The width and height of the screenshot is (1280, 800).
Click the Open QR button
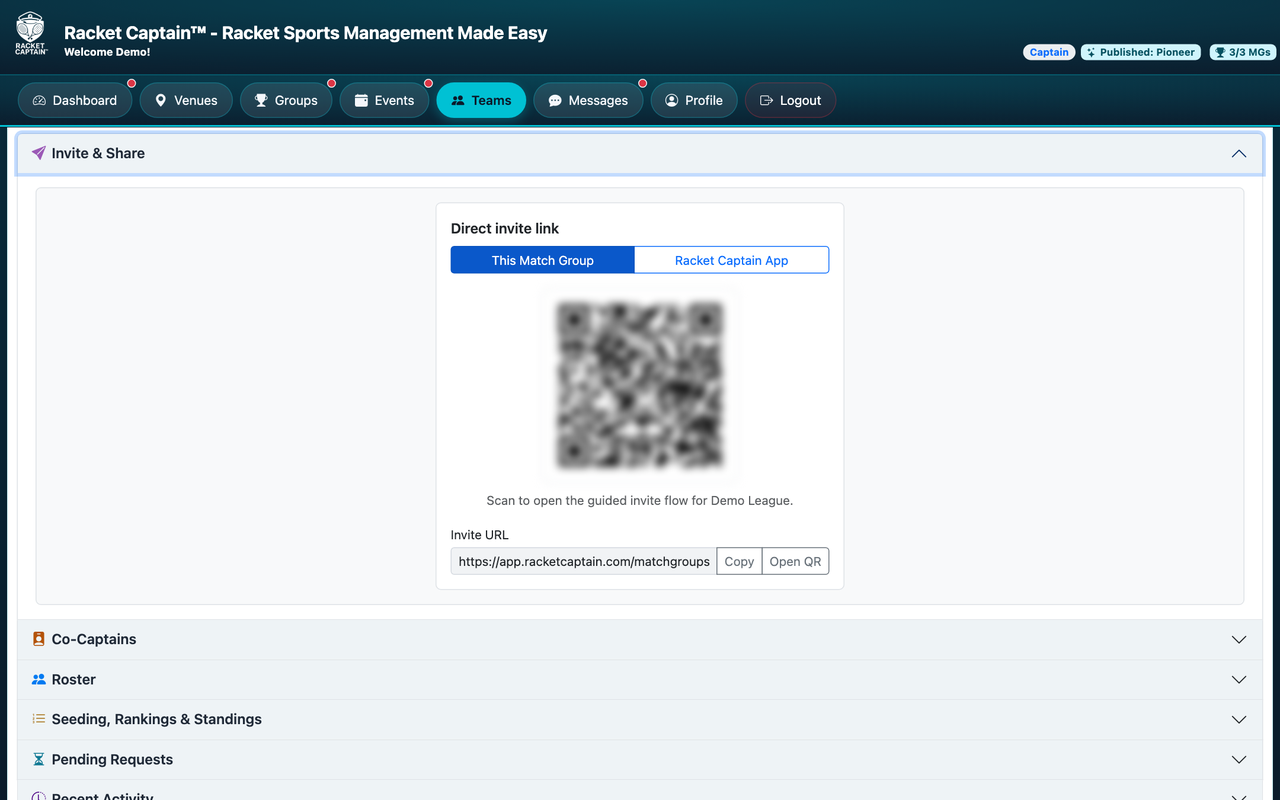point(795,561)
